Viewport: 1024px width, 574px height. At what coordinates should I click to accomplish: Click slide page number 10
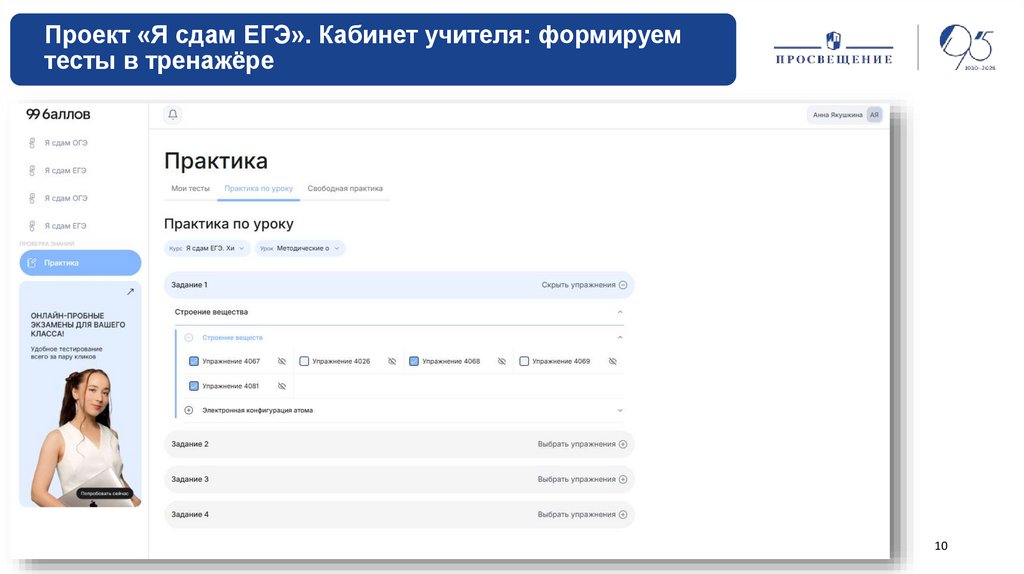tap(941, 546)
